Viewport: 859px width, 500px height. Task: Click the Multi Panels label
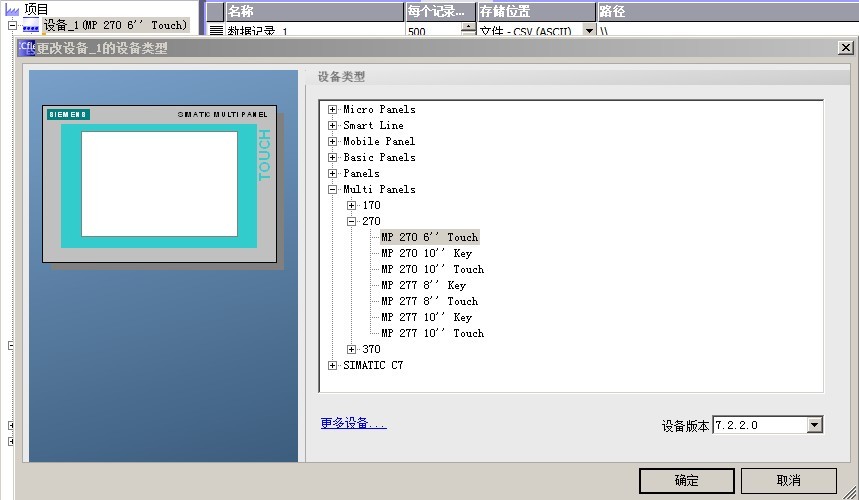379,189
